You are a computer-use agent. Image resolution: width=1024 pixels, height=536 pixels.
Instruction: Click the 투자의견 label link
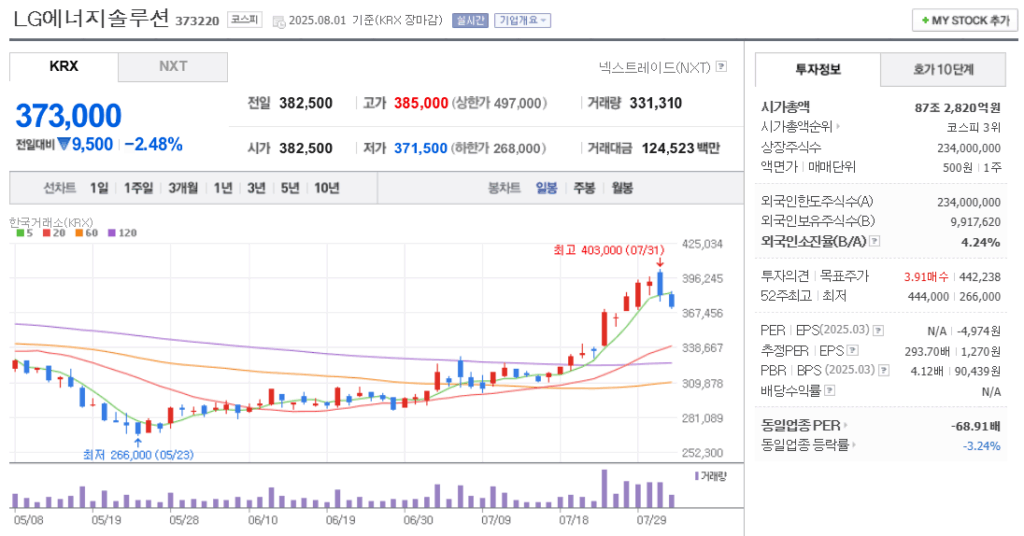[785, 276]
